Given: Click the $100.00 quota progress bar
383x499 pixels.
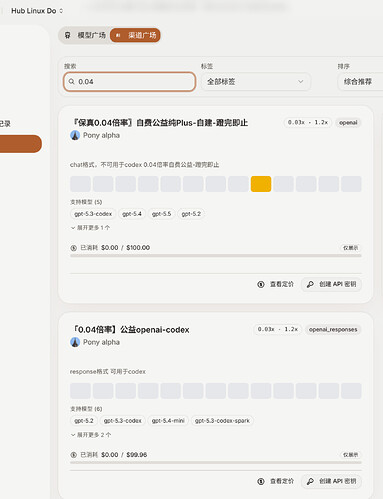Looking at the screenshot, I should point(216,256).
